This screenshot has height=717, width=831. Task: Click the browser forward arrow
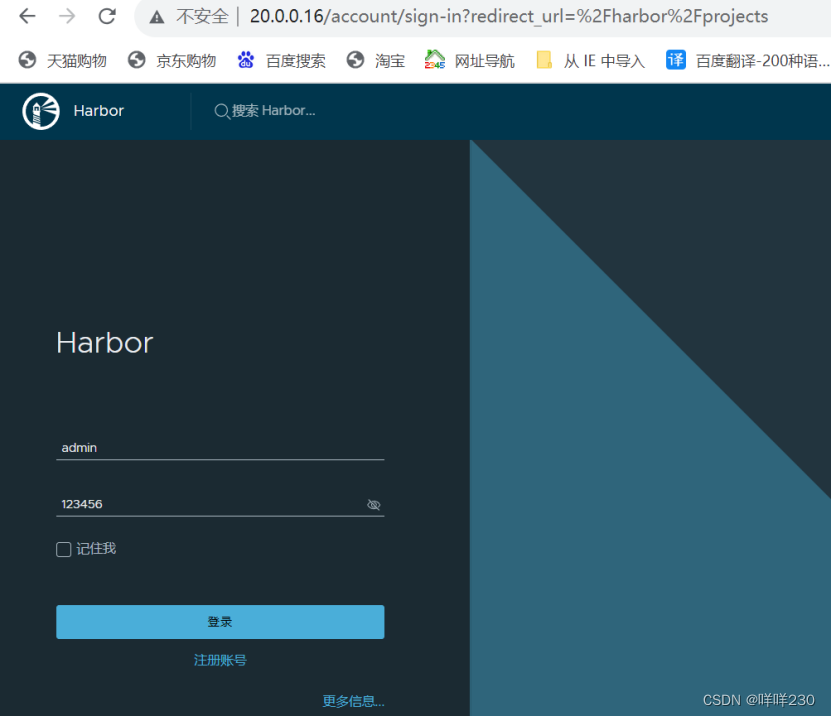[x=67, y=16]
